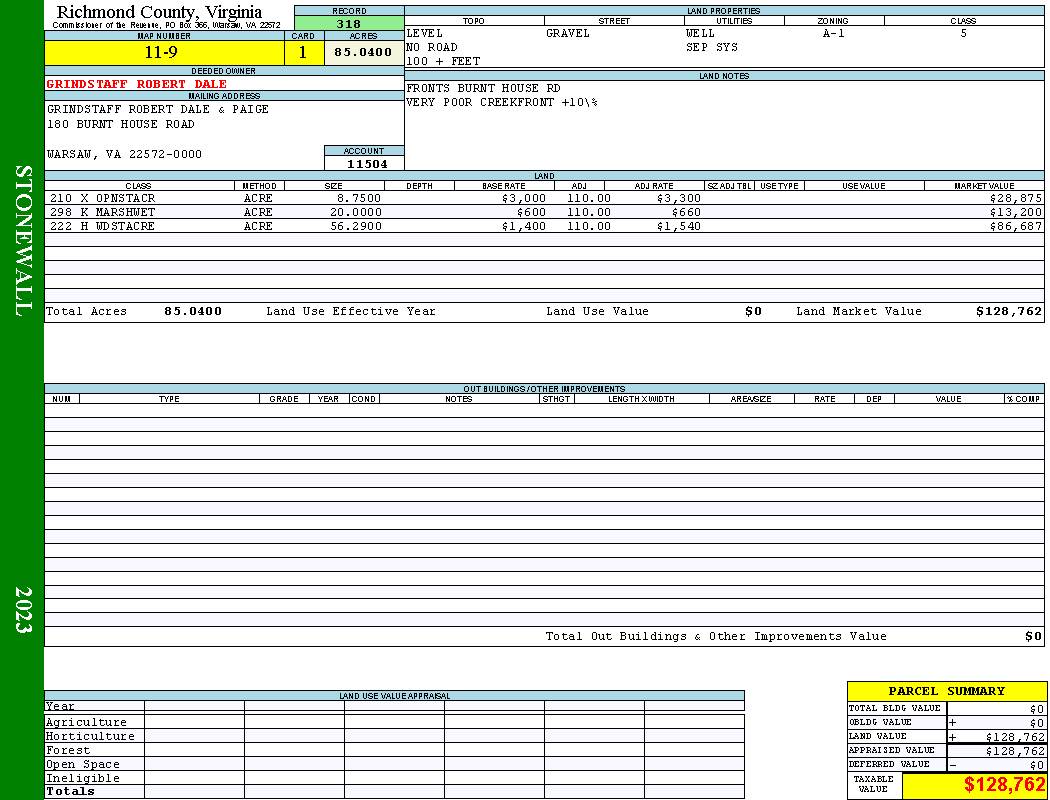Select topo value LEVEL

pyautogui.click(x=425, y=33)
